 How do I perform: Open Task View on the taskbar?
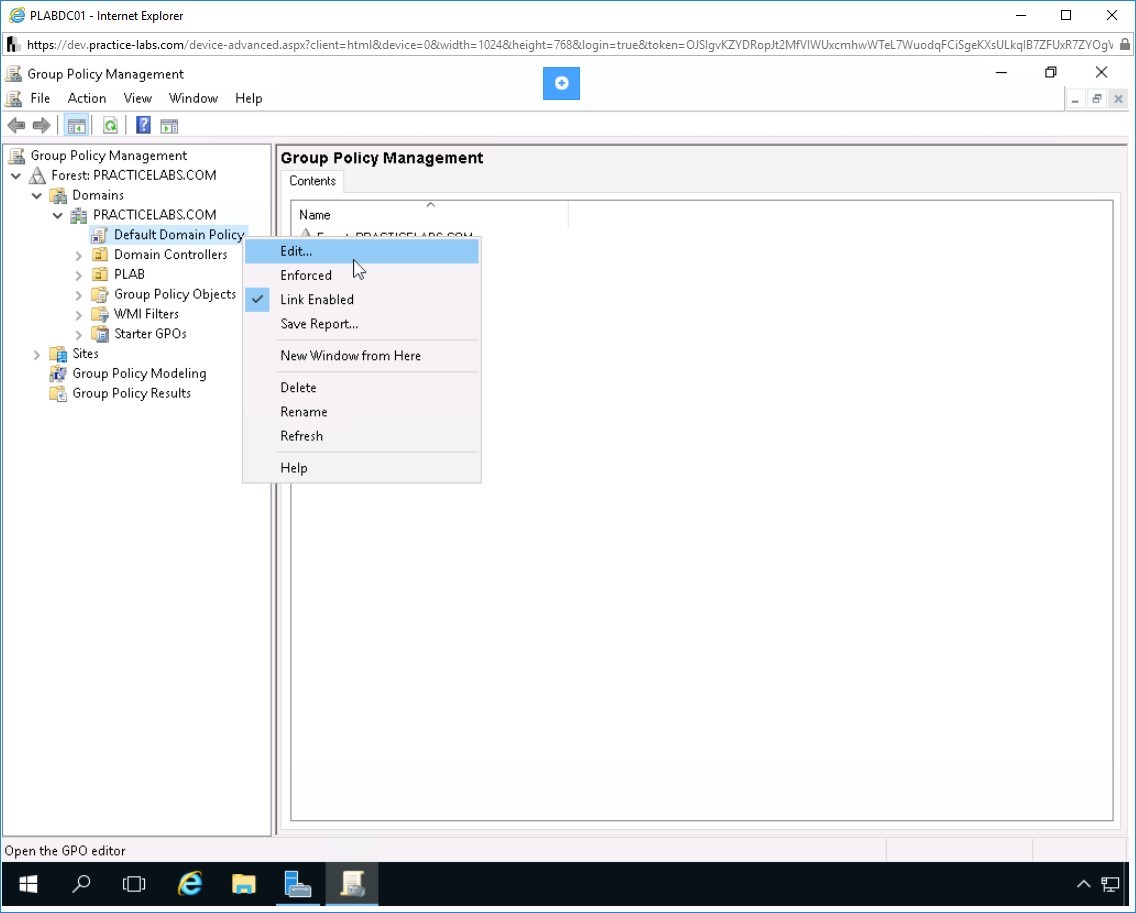coord(134,884)
